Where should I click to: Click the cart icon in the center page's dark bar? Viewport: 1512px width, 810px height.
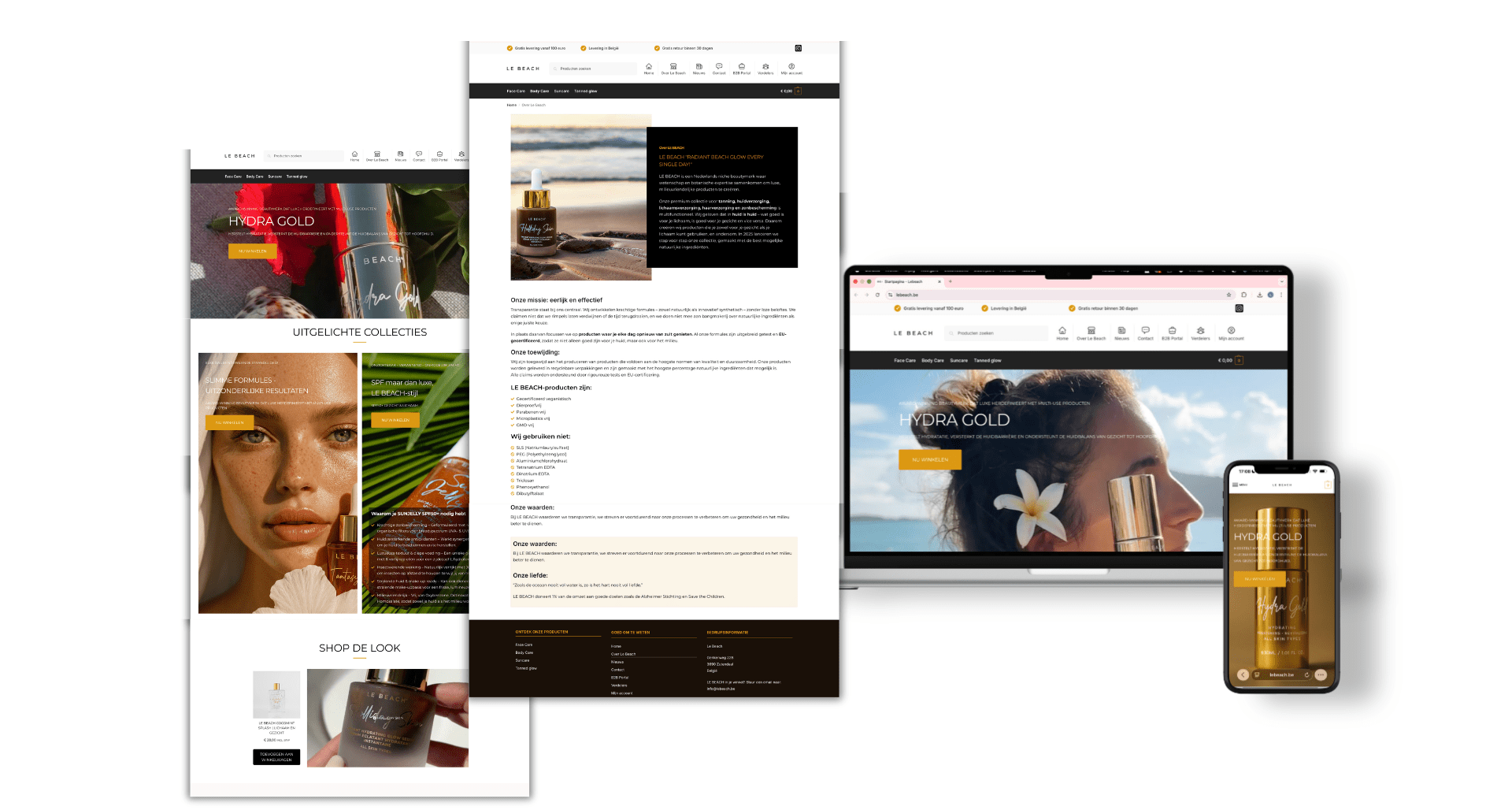[x=798, y=91]
